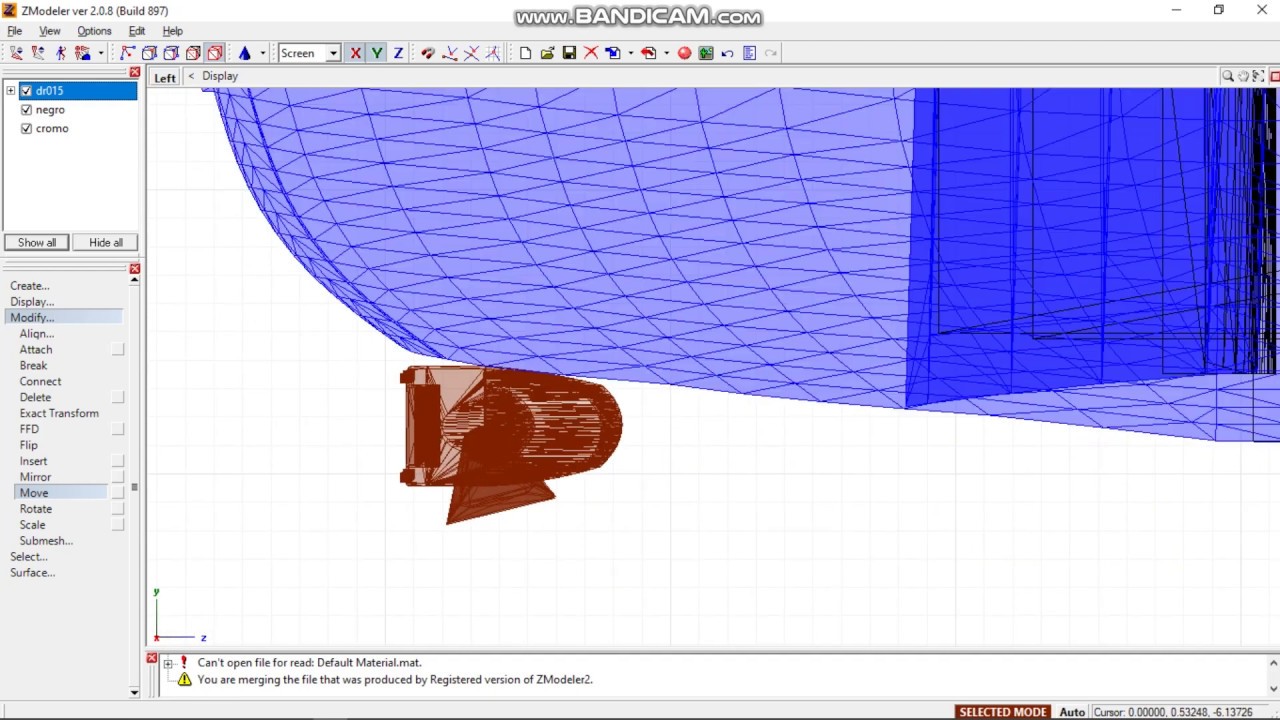Click the blue properties sheet icon
Viewport: 1280px width, 720px height.
[x=749, y=53]
